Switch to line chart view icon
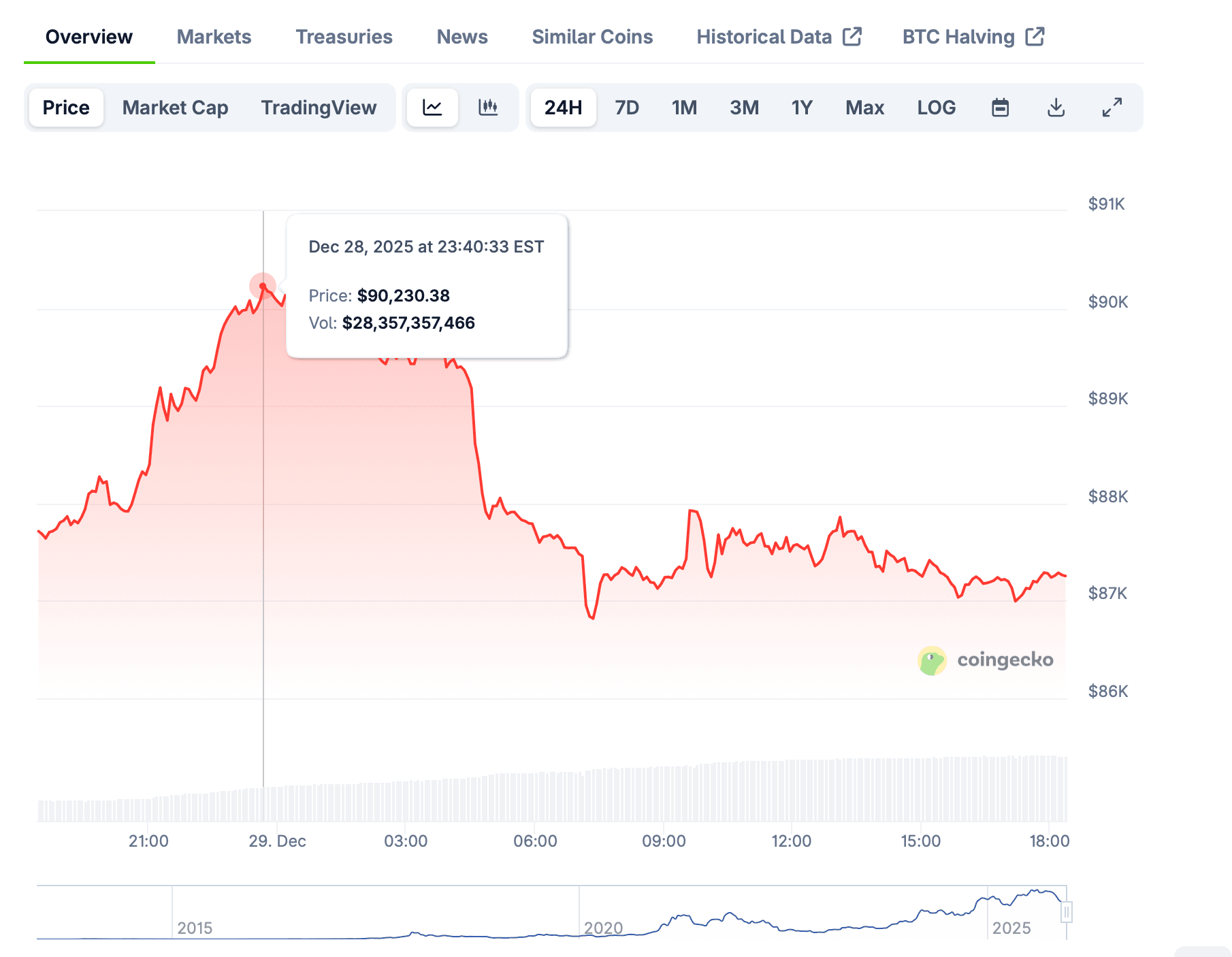This screenshot has width=1232, height=957. 432,108
